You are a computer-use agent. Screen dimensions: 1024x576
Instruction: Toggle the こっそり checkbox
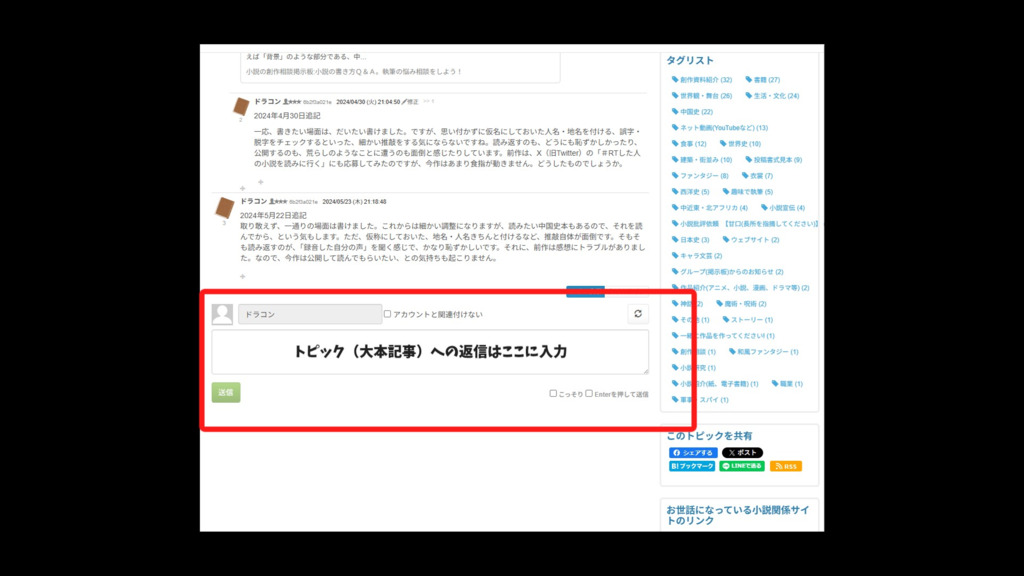click(x=553, y=394)
